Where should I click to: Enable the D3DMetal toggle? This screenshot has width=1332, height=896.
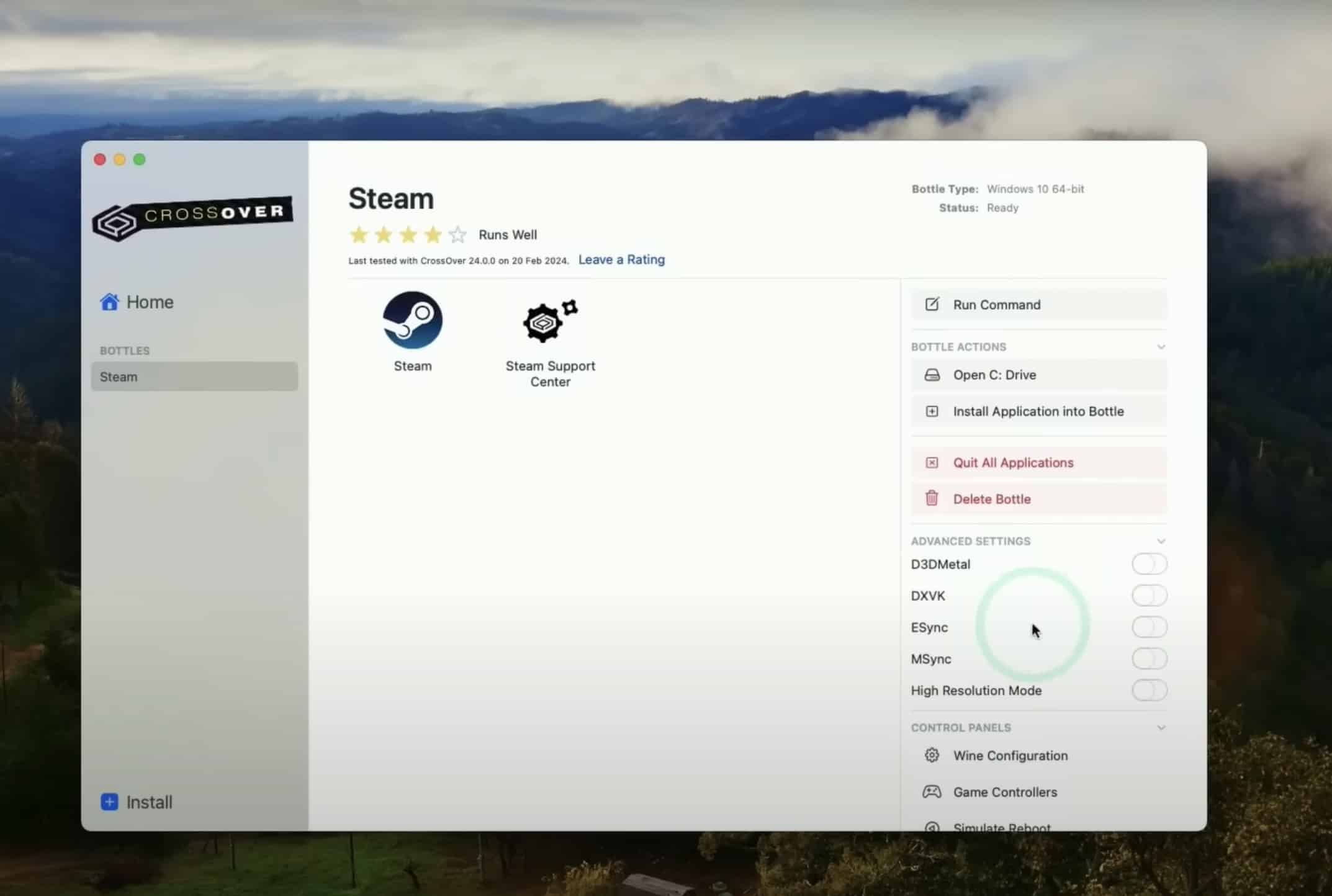1149,564
